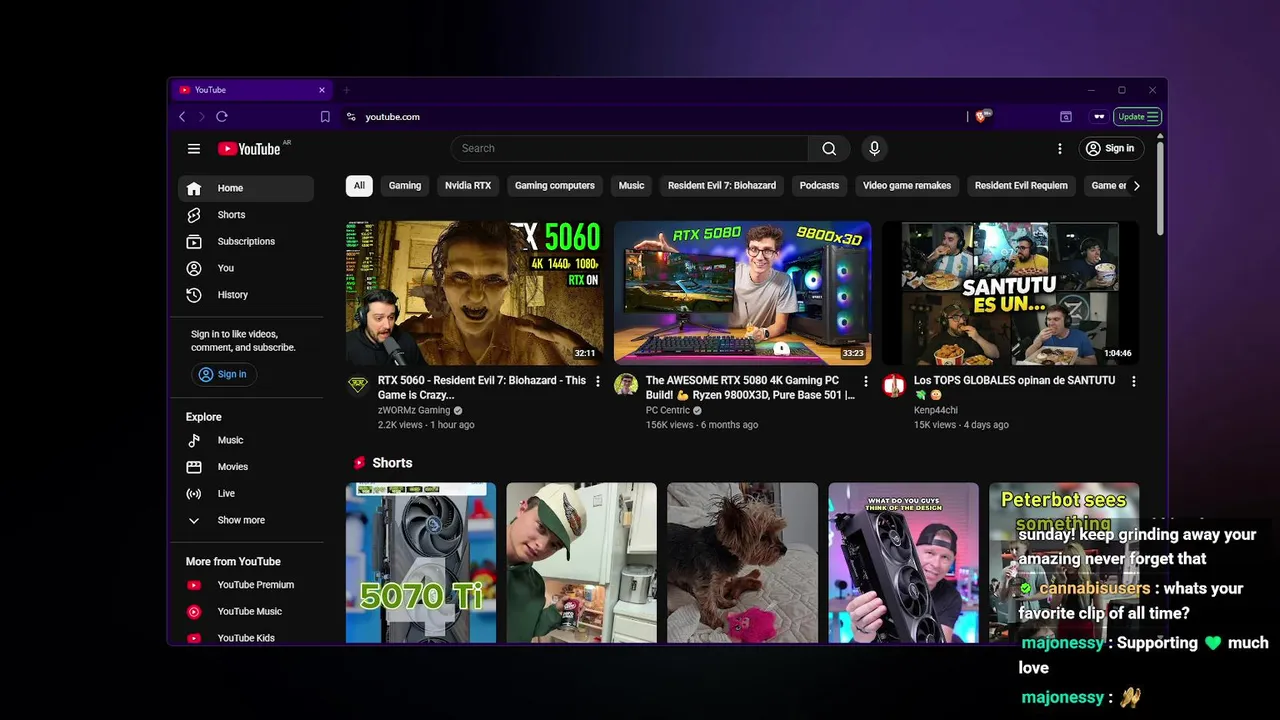1280x720 pixels.
Task: Select the Video game remakes chip
Action: (x=907, y=185)
